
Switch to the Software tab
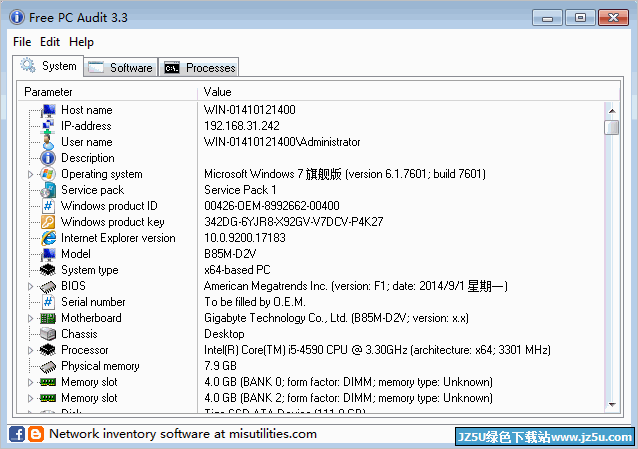point(121,68)
